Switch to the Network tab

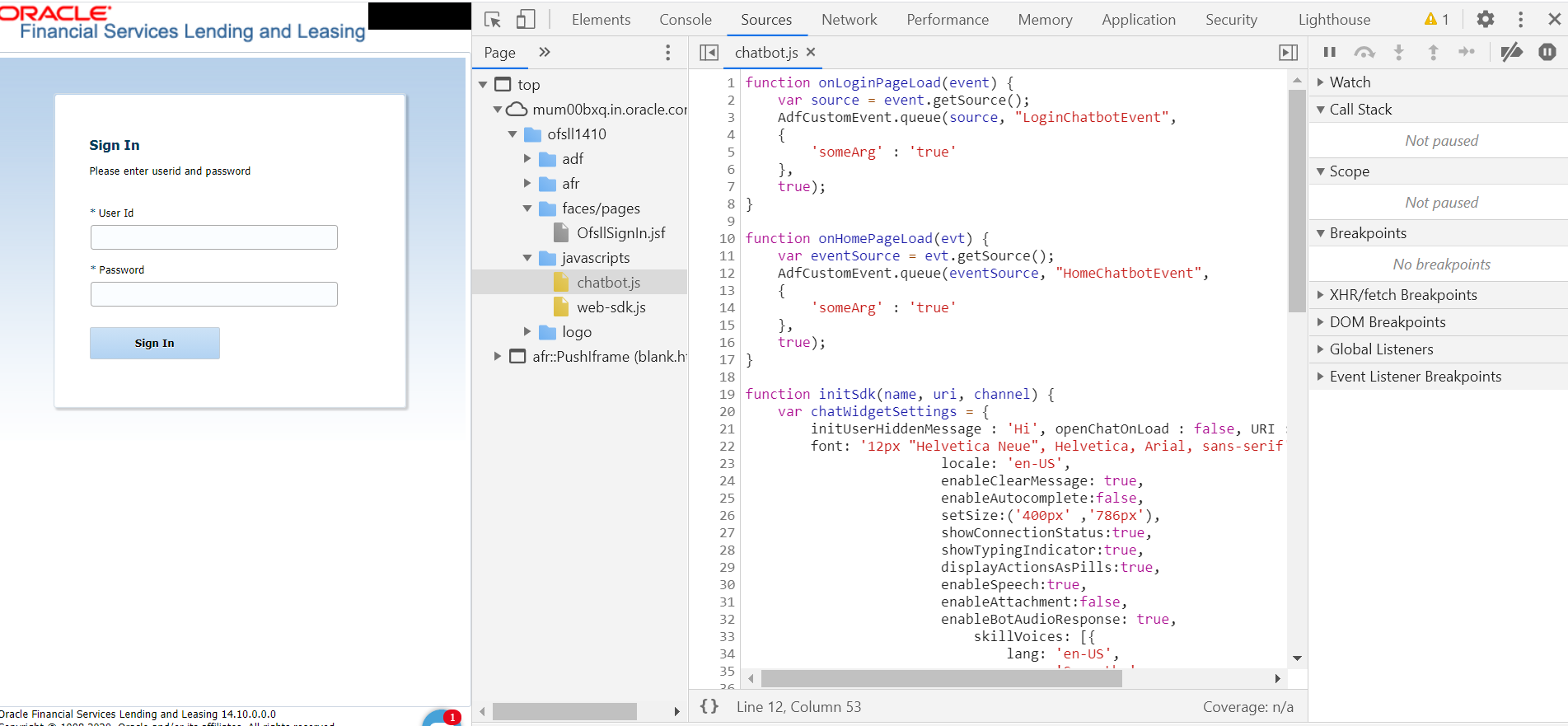pyautogui.click(x=849, y=20)
